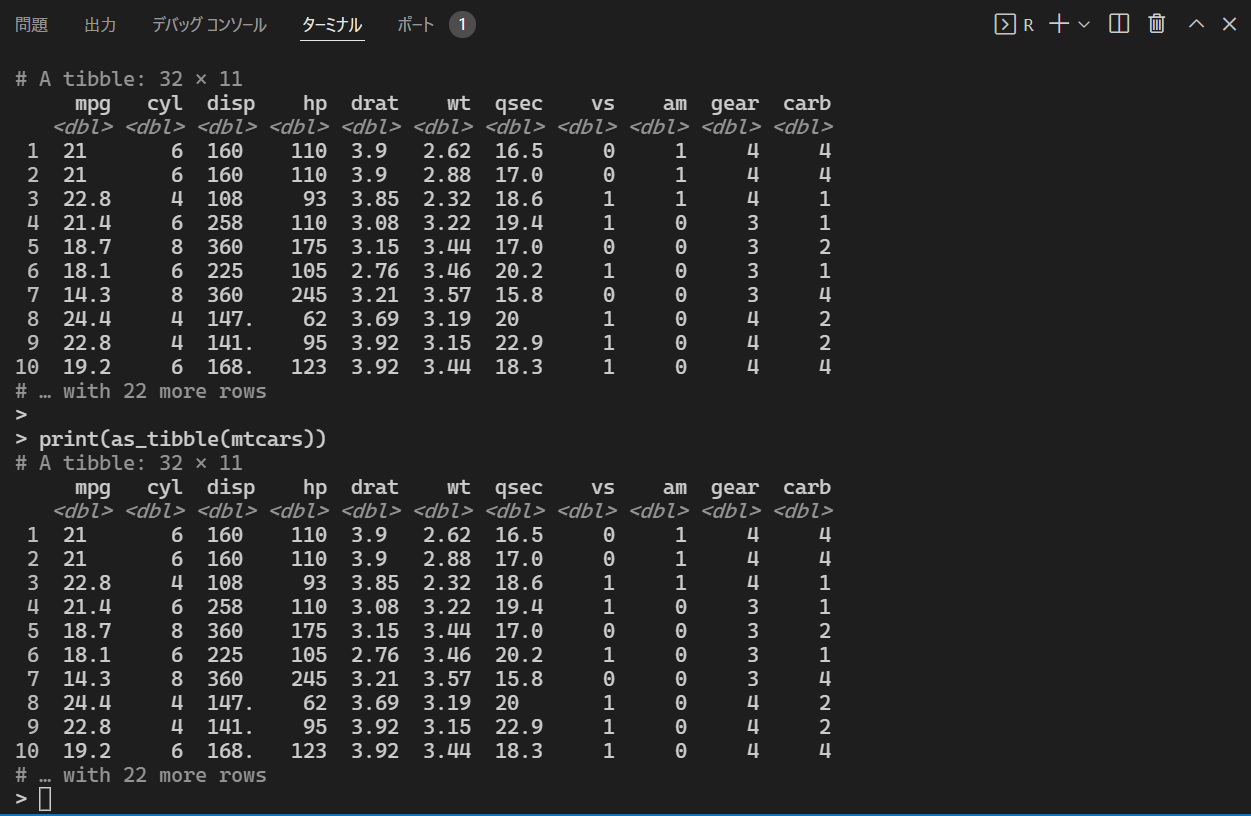This screenshot has width=1251, height=816.
Task: Open the 出力 tab
Action: (x=100, y=25)
